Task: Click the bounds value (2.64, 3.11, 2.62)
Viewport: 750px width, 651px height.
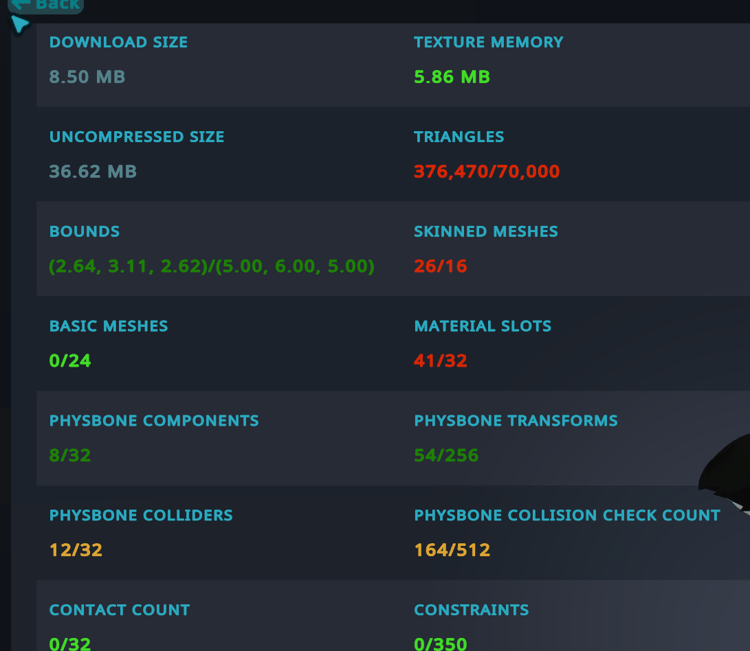Action: pos(211,266)
